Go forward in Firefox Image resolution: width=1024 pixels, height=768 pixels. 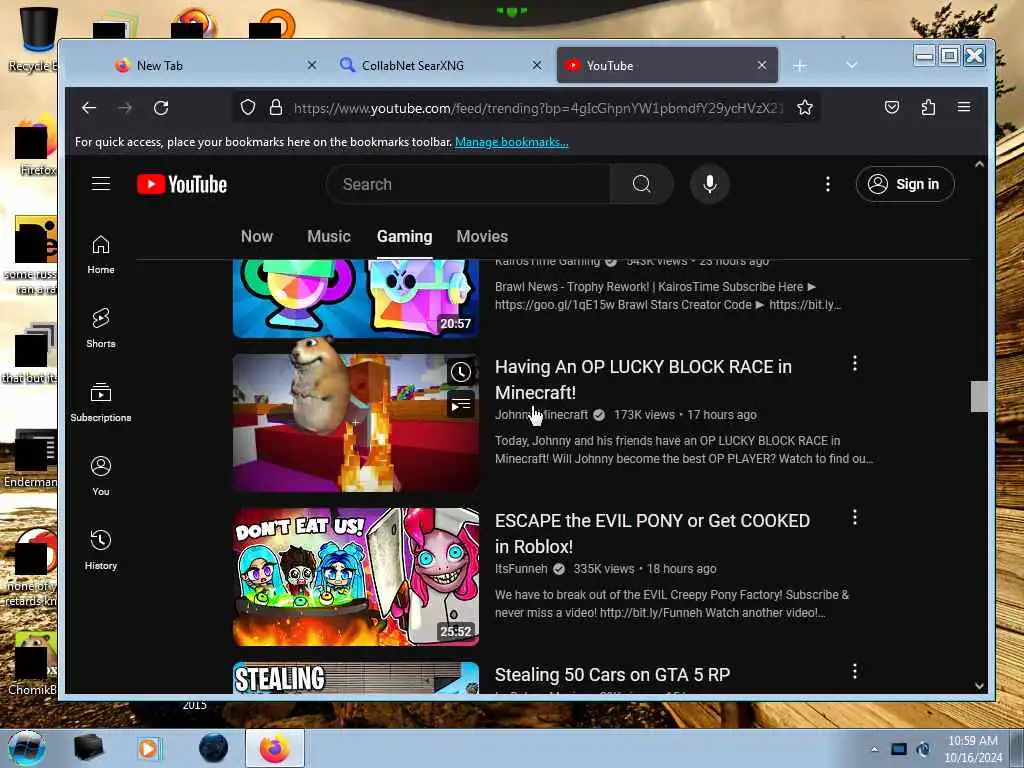[125, 108]
